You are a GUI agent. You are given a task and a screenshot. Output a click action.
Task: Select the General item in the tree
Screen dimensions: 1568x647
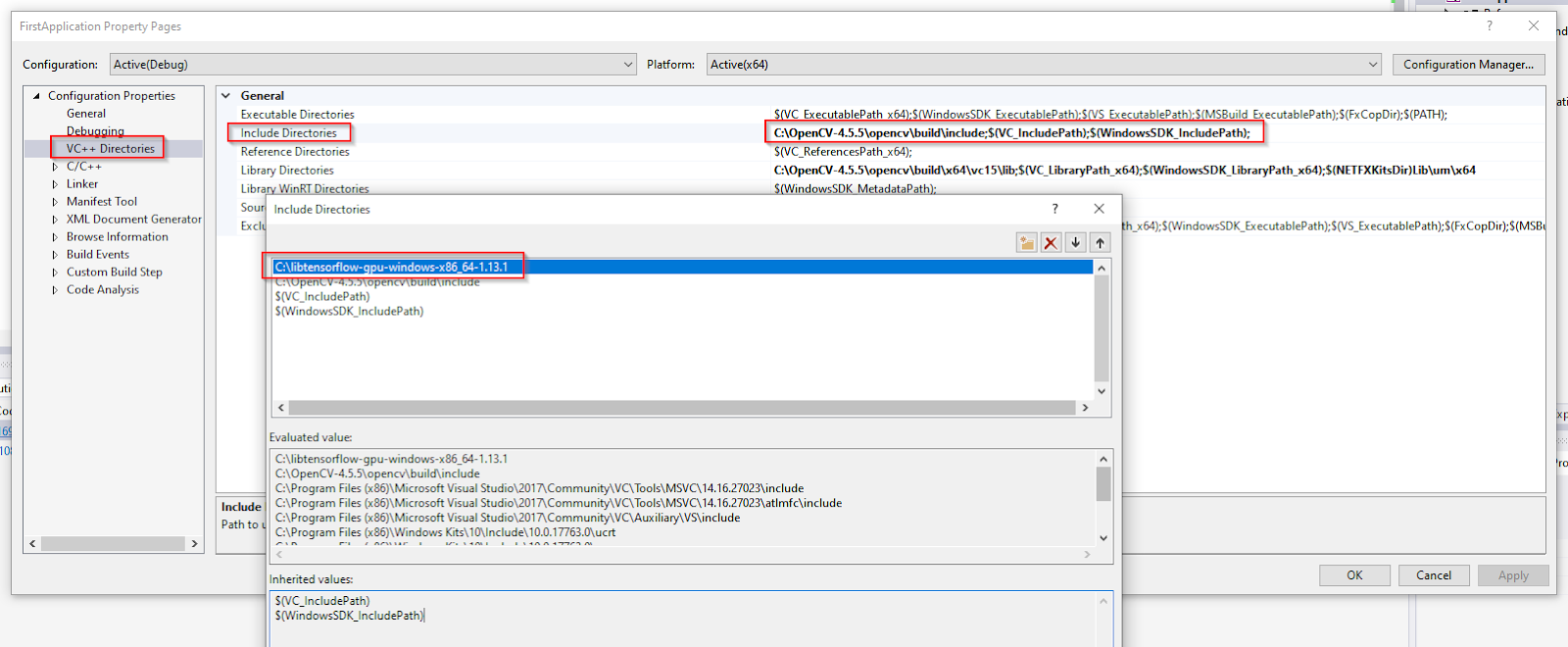point(86,114)
